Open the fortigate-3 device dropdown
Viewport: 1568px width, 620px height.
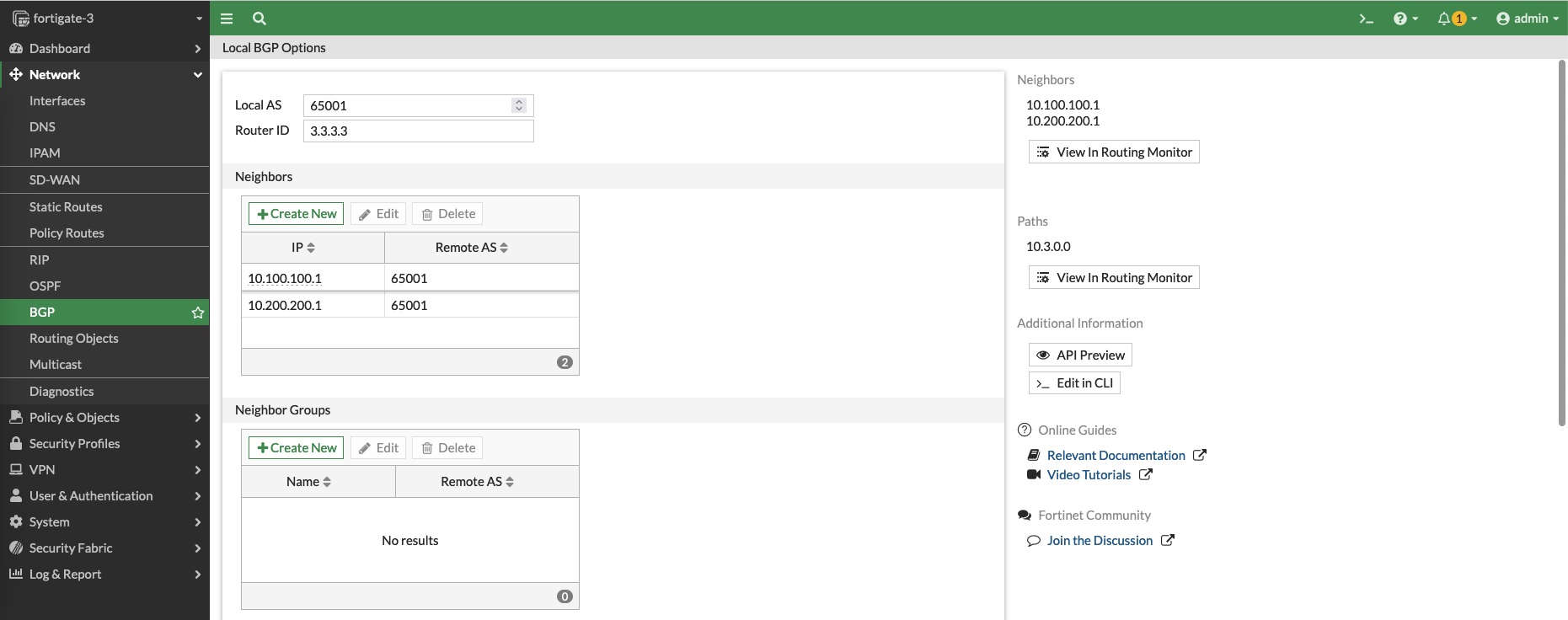click(x=106, y=19)
